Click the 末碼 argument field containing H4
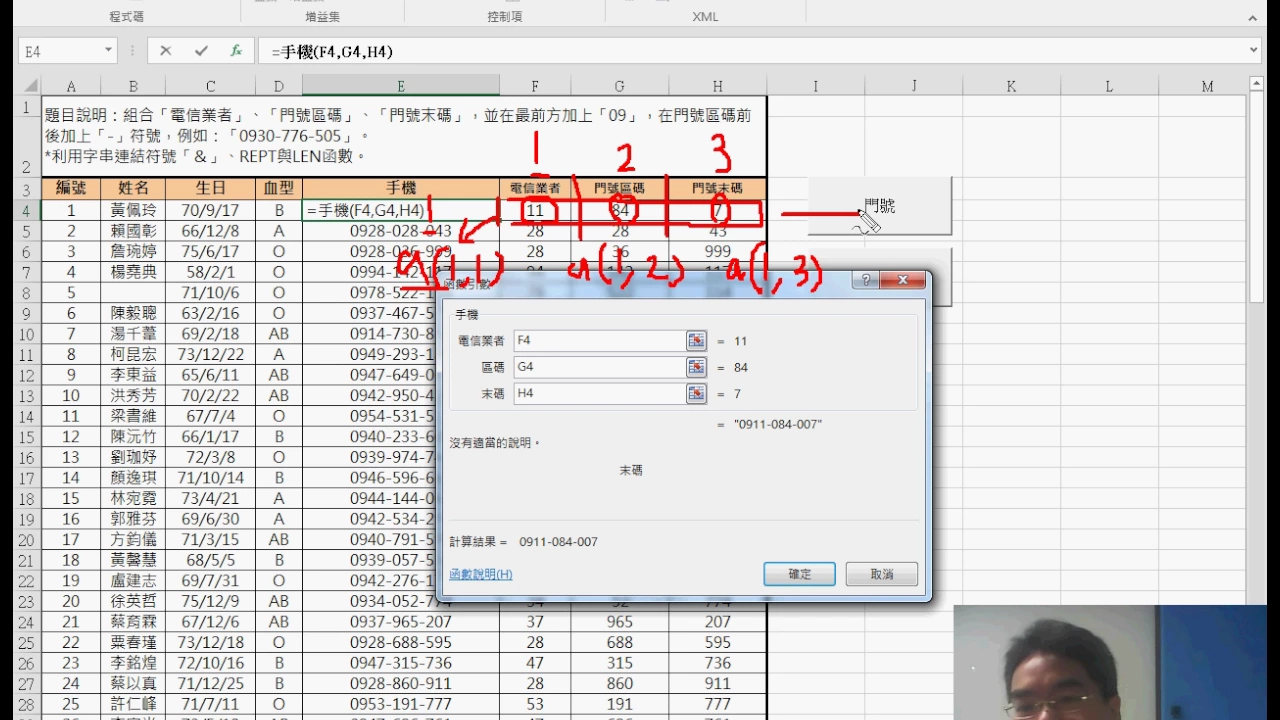This screenshot has width=1280, height=720. click(x=599, y=394)
